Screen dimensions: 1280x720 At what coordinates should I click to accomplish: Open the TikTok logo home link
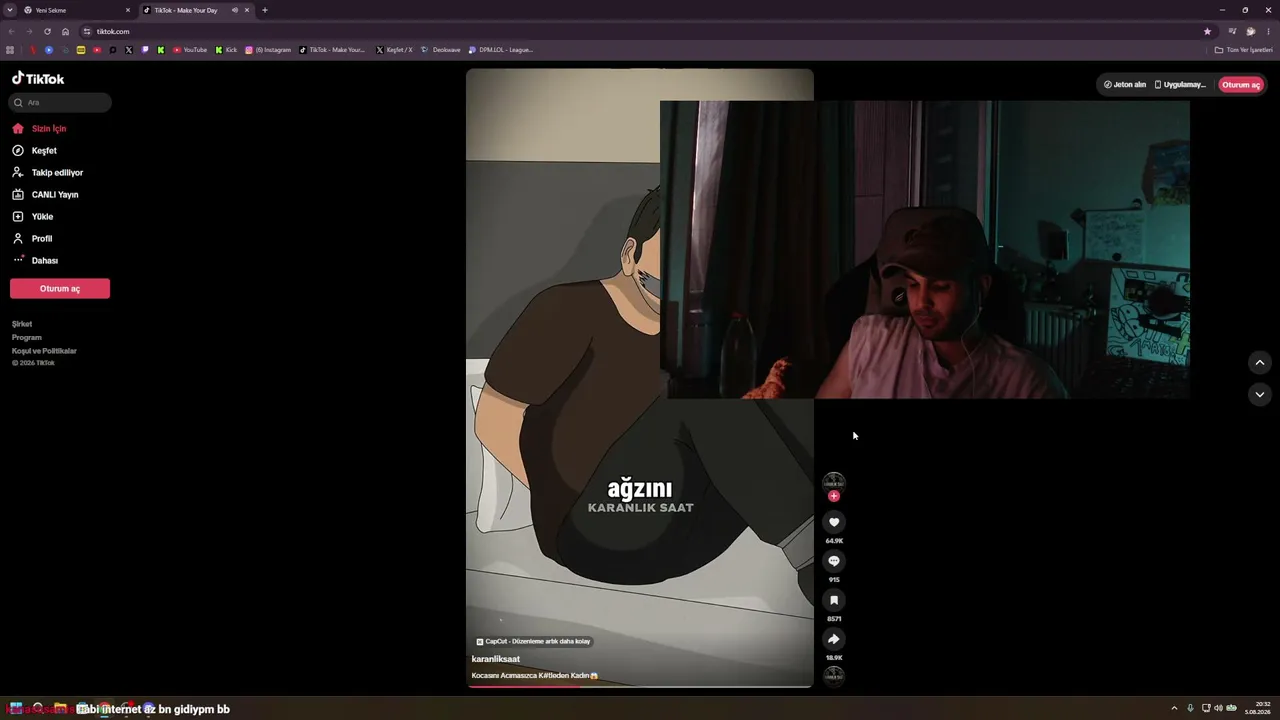(38, 78)
